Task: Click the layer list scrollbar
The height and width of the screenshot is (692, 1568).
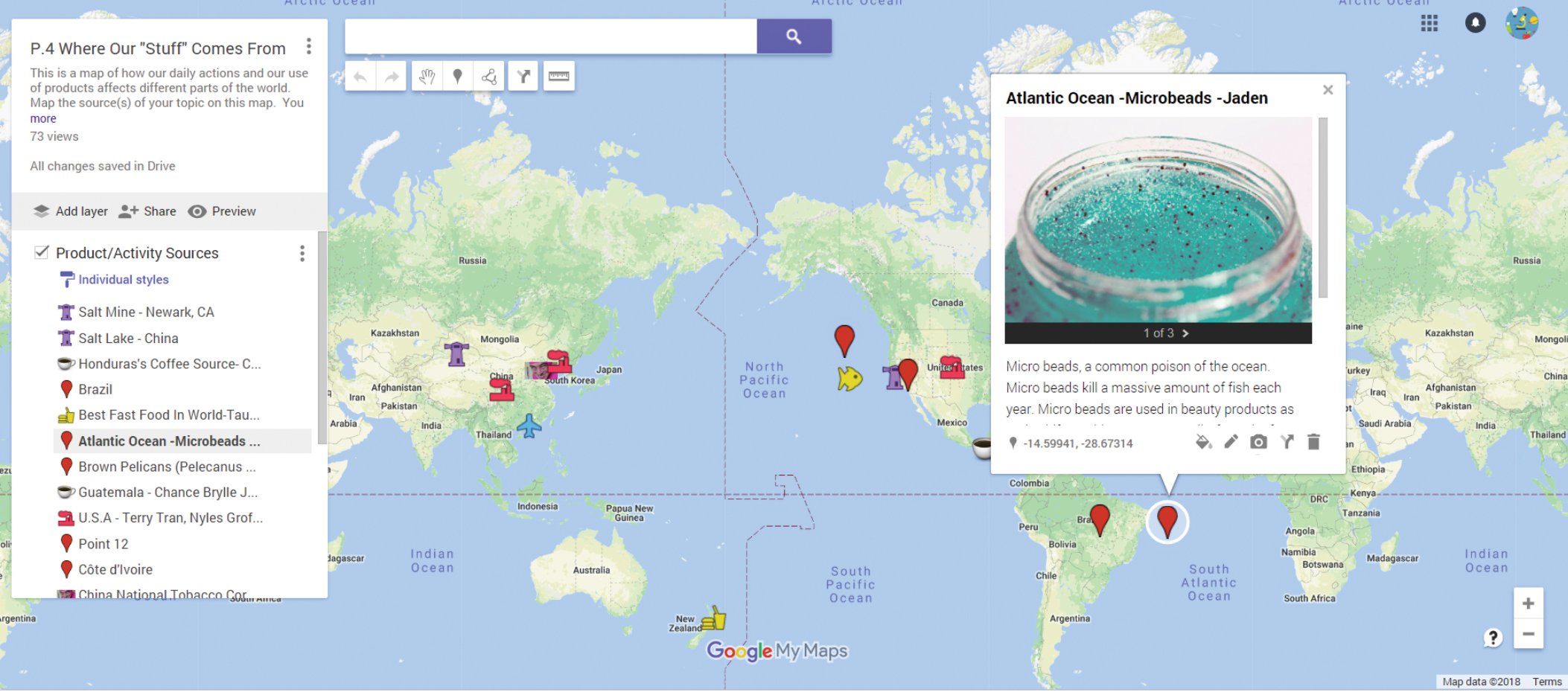Action: pos(322,338)
